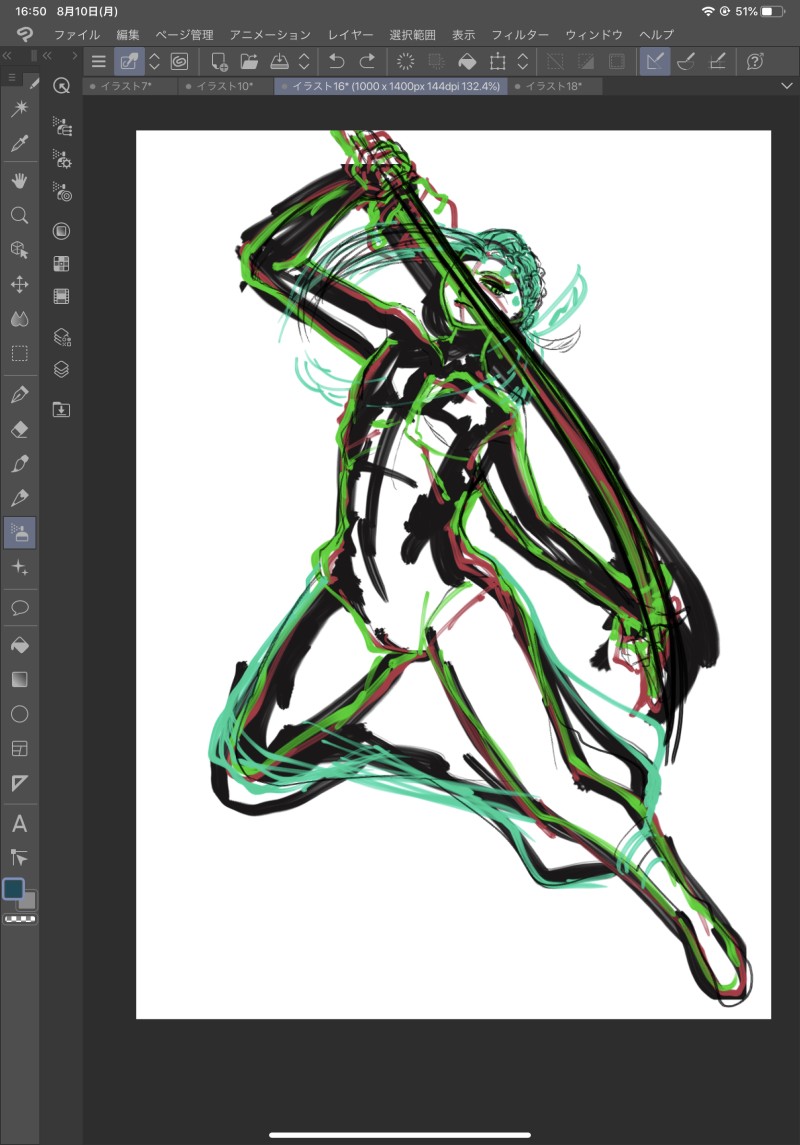Viewport: 800px width, 1145px height.
Task: Select the Pencil tool below the brush
Action: (x=20, y=498)
